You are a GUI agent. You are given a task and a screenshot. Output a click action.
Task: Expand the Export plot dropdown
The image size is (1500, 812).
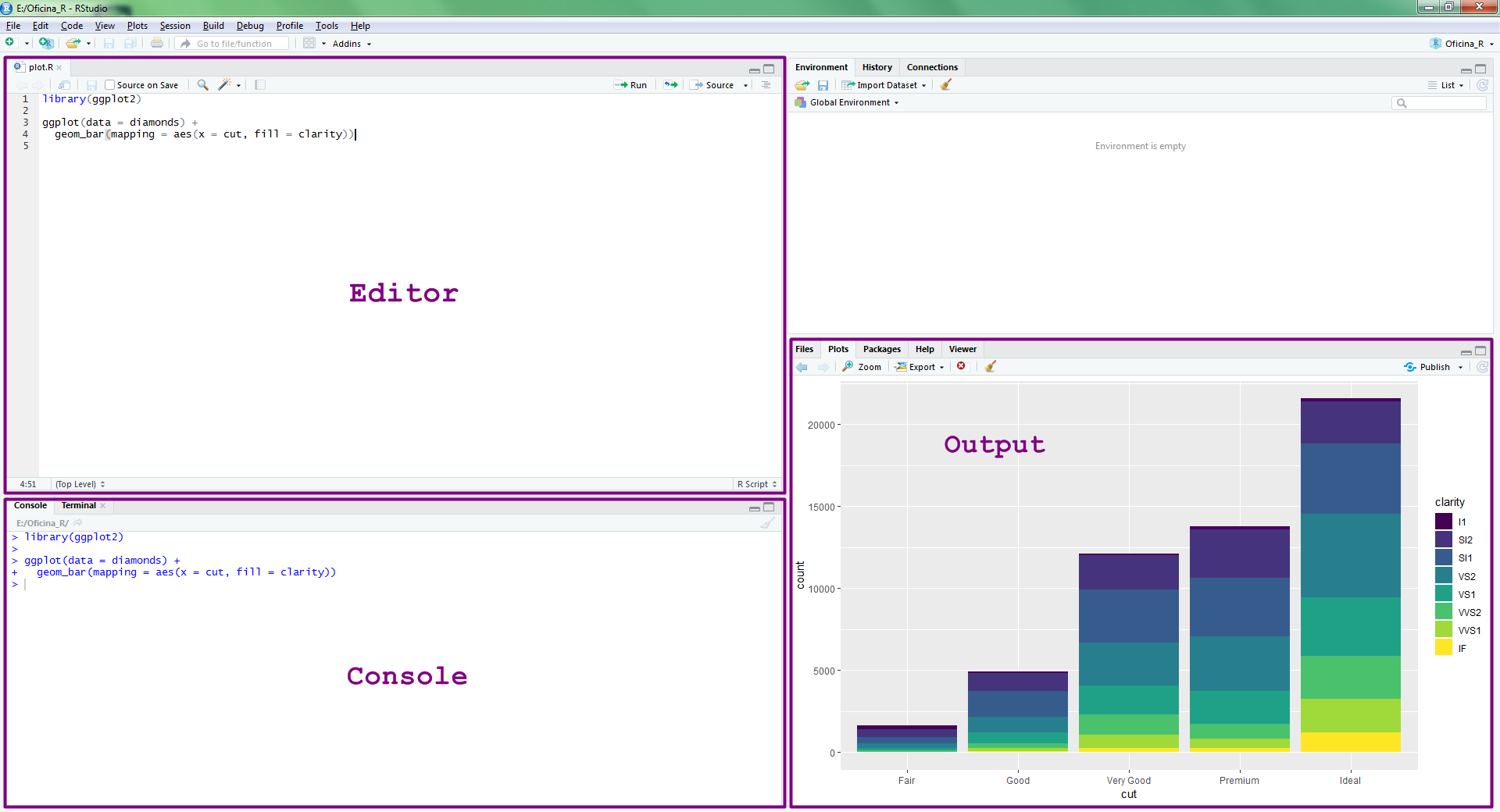[x=921, y=367]
